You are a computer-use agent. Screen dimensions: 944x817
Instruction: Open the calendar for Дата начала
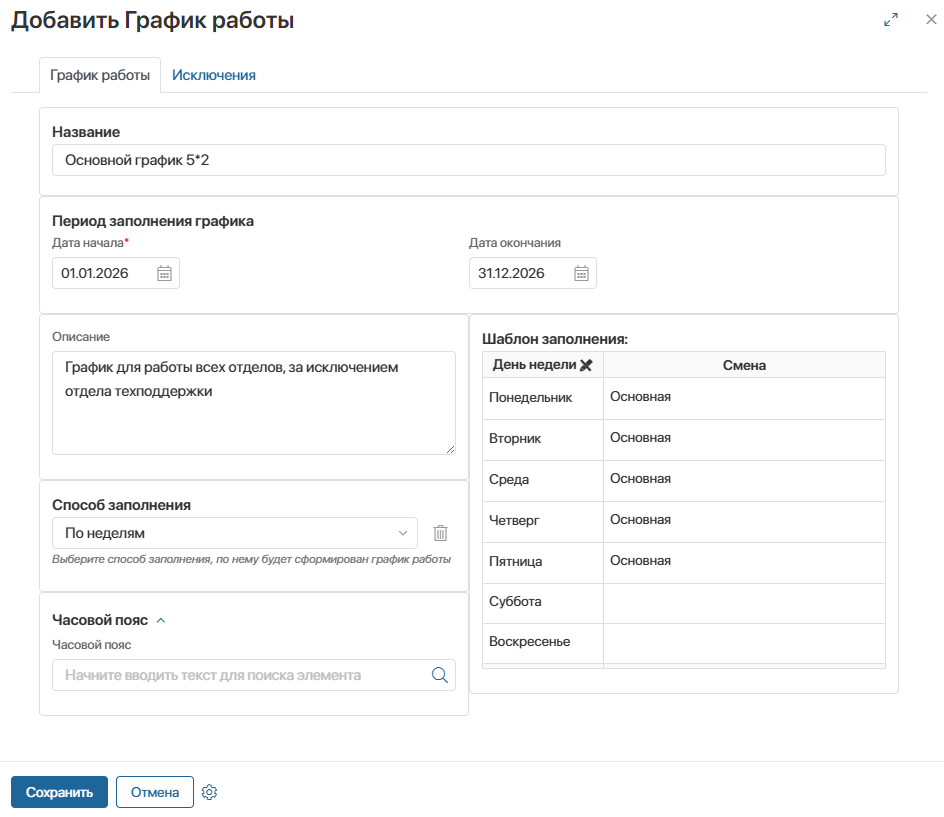tap(164, 273)
